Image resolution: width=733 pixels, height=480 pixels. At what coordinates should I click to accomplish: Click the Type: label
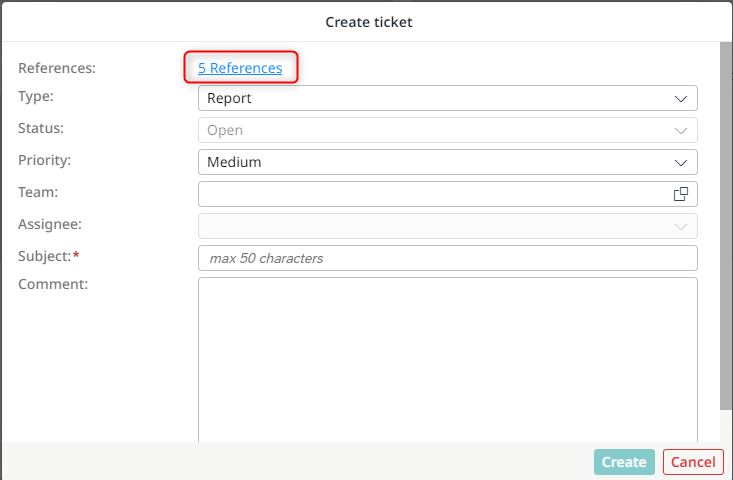pyautogui.click(x=36, y=96)
